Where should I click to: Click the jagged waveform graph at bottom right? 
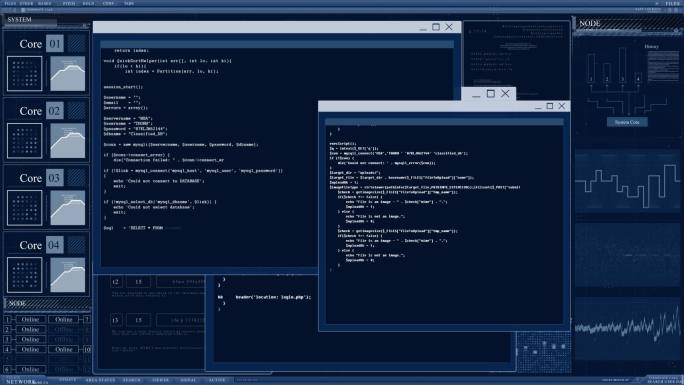pos(627,329)
